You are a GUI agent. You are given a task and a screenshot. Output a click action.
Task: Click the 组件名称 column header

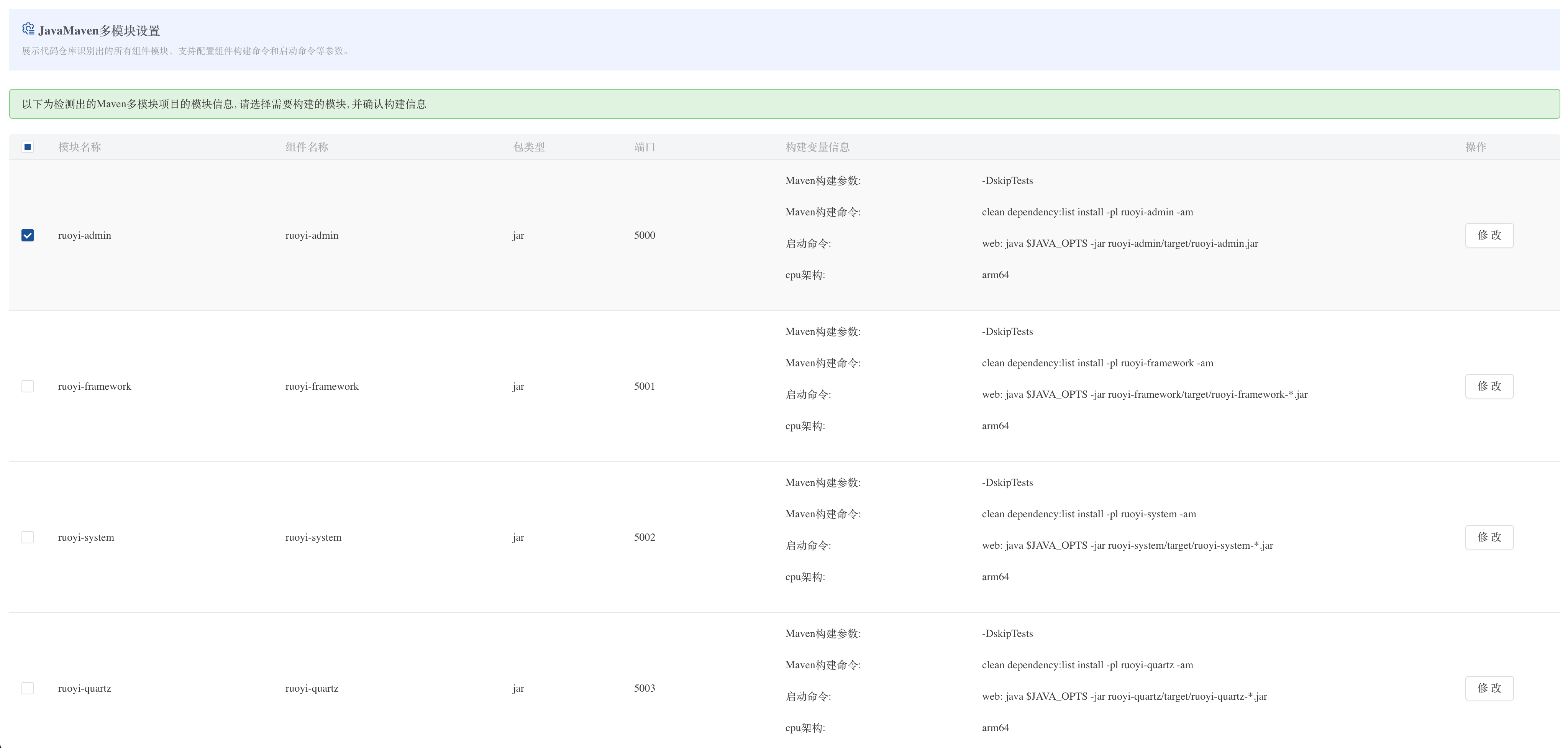pos(307,147)
